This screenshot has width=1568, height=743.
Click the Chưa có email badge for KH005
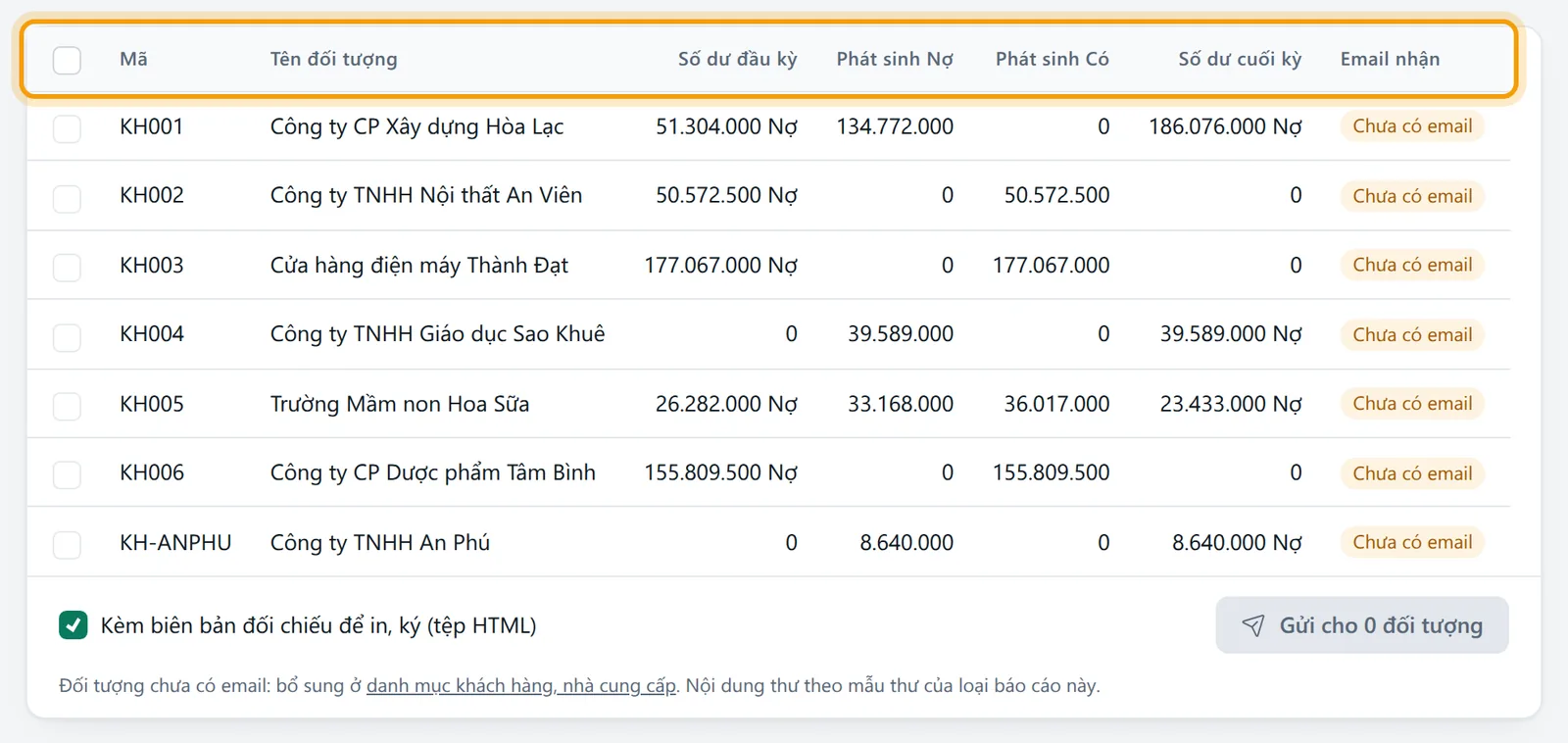pos(1412,404)
